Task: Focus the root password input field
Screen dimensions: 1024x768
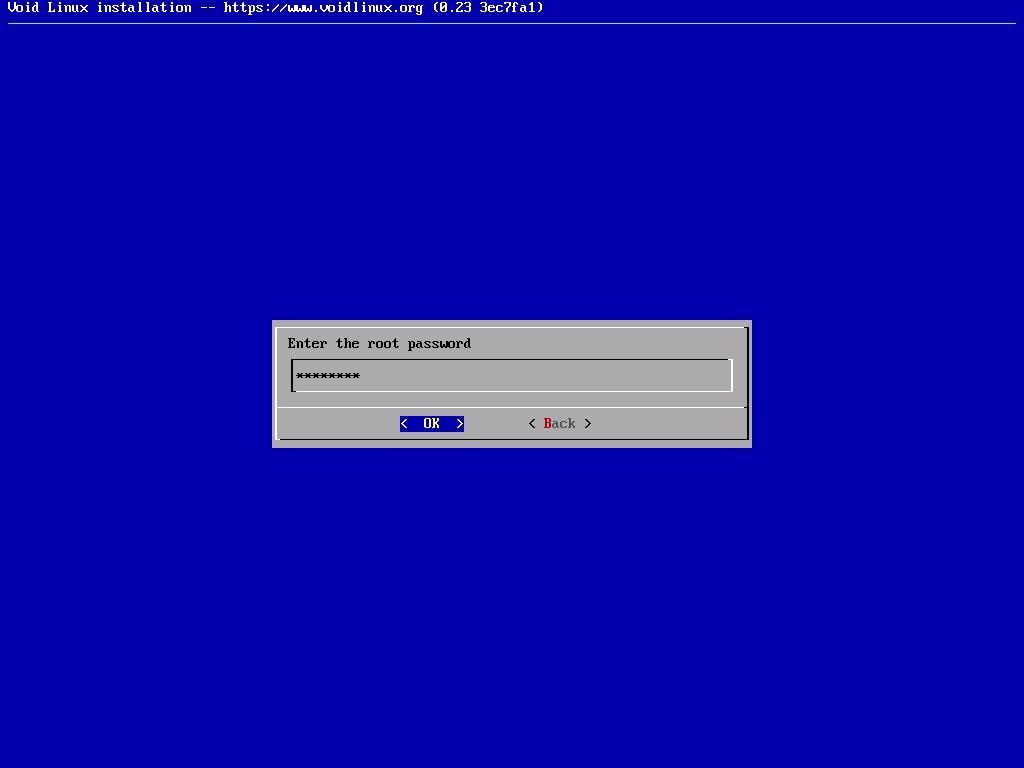Action: pos(512,376)
